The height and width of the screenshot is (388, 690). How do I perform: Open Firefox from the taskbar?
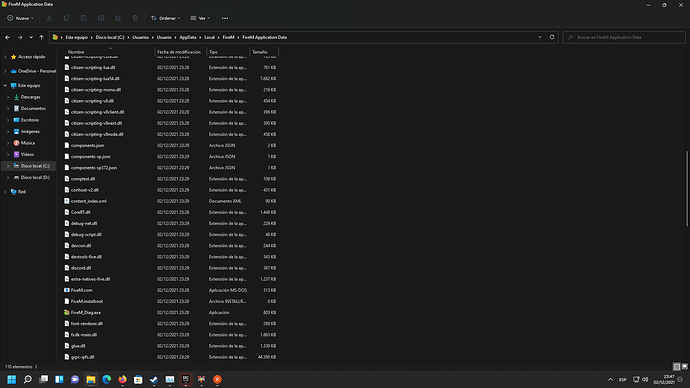pyautogui.click(x=122, y=379)
